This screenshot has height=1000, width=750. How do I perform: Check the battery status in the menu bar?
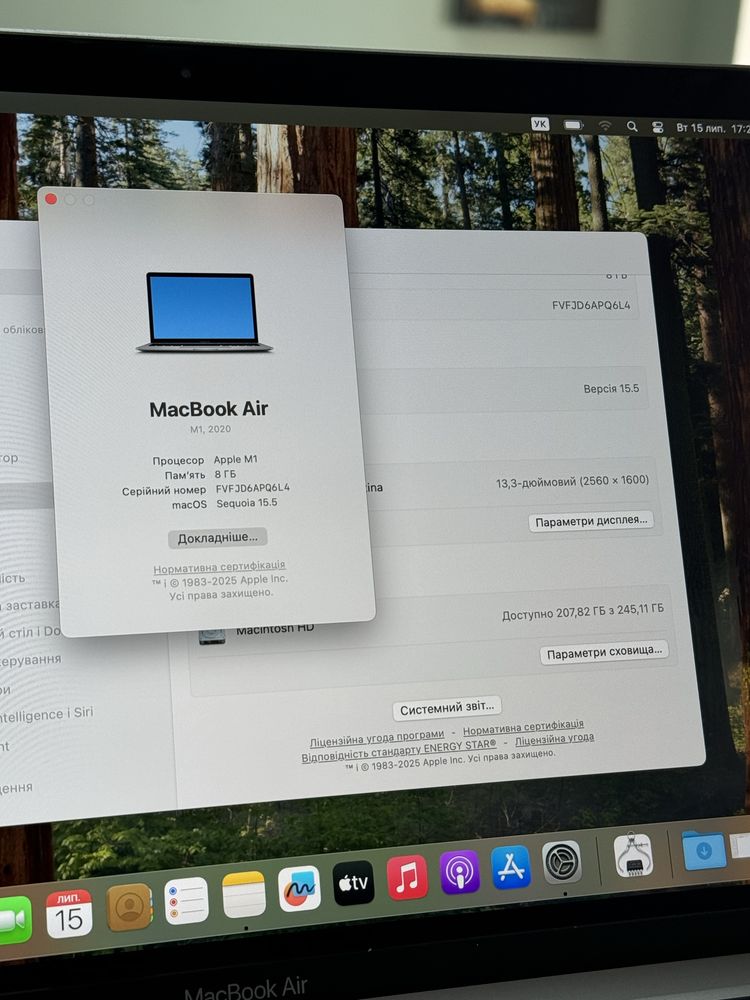[x=573, y=125]
